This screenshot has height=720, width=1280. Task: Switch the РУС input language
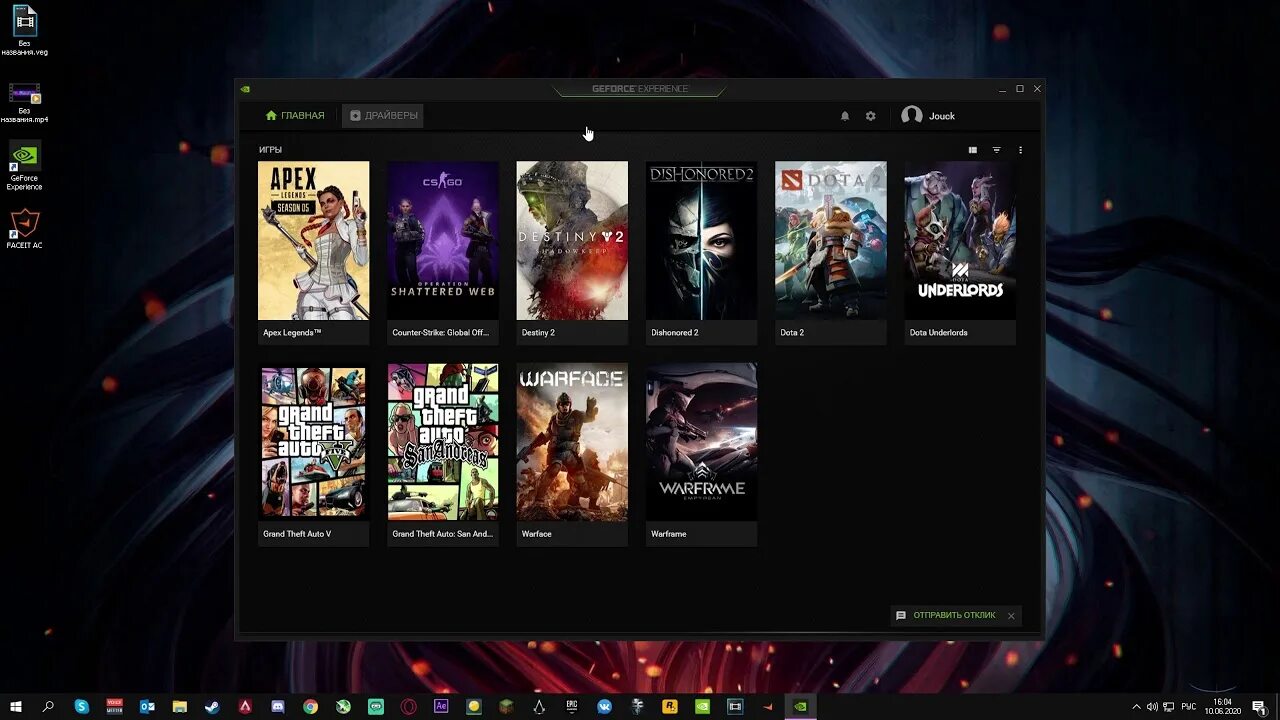coord(1190,706)
